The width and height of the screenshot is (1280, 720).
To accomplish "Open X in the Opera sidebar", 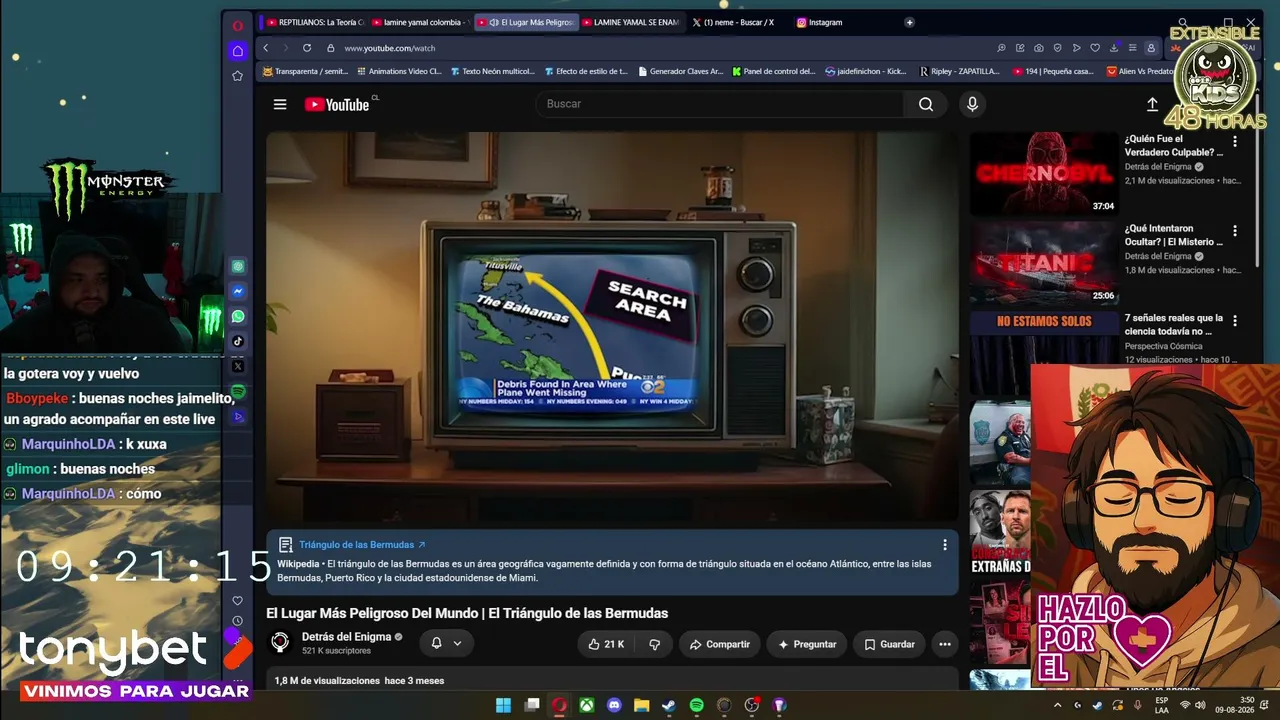I will (x=238, y=366).
